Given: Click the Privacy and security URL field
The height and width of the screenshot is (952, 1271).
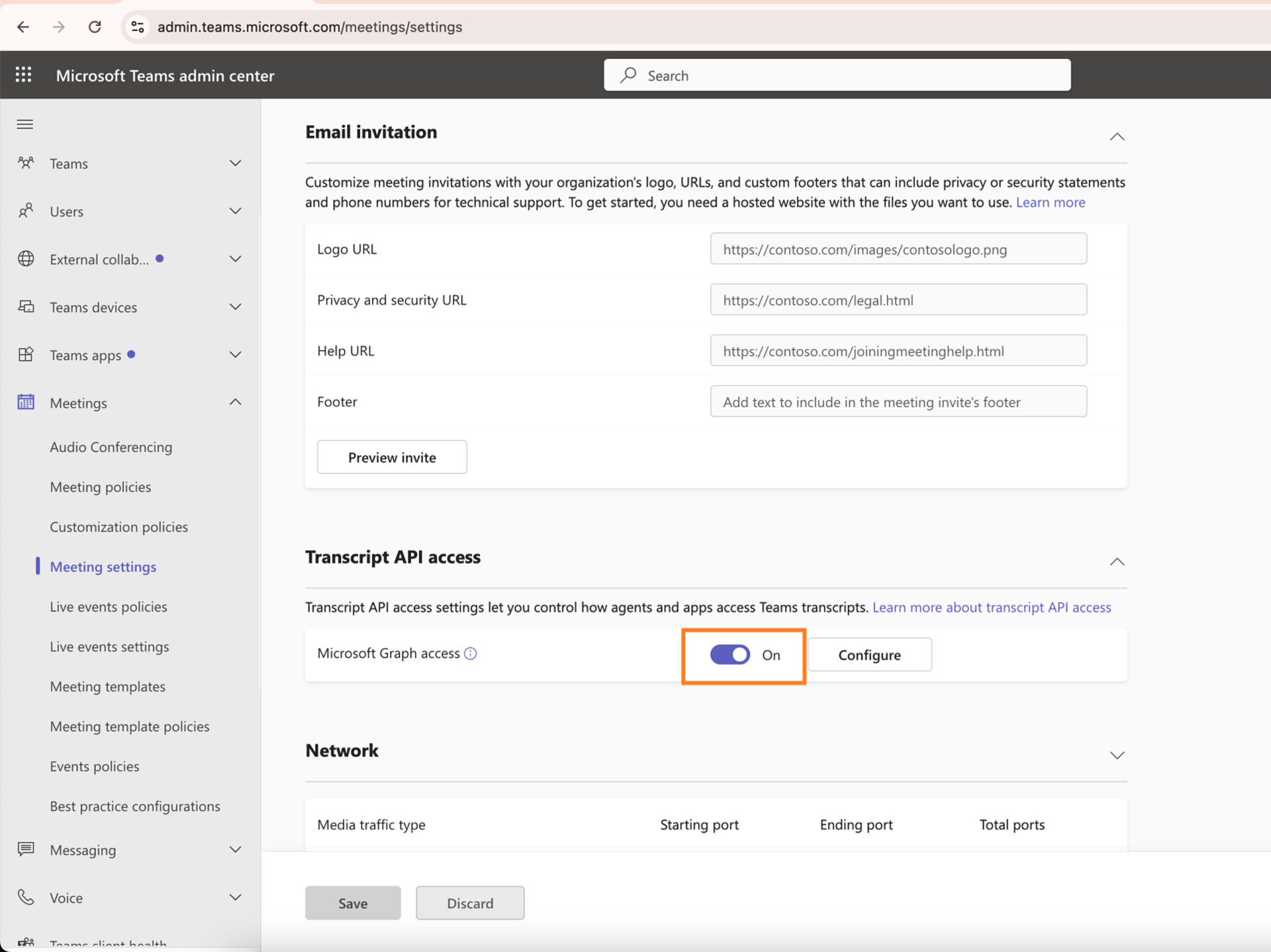Looking at the screenshot, I should point(898,300).
